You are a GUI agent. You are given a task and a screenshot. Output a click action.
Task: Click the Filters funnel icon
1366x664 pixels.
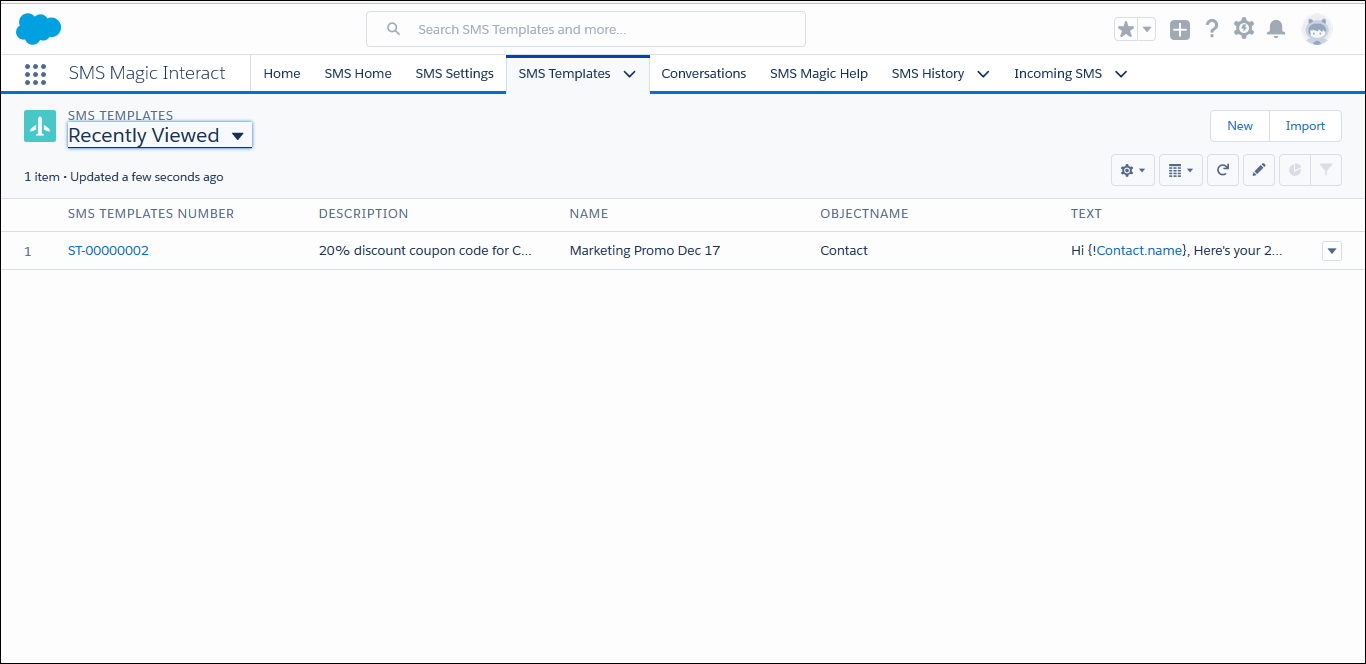click(x=1326, y=170)
